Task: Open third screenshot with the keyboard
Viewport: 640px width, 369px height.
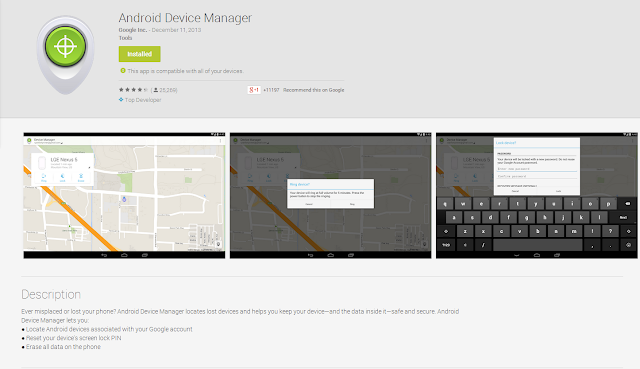Action: click(x=536, y=195)
